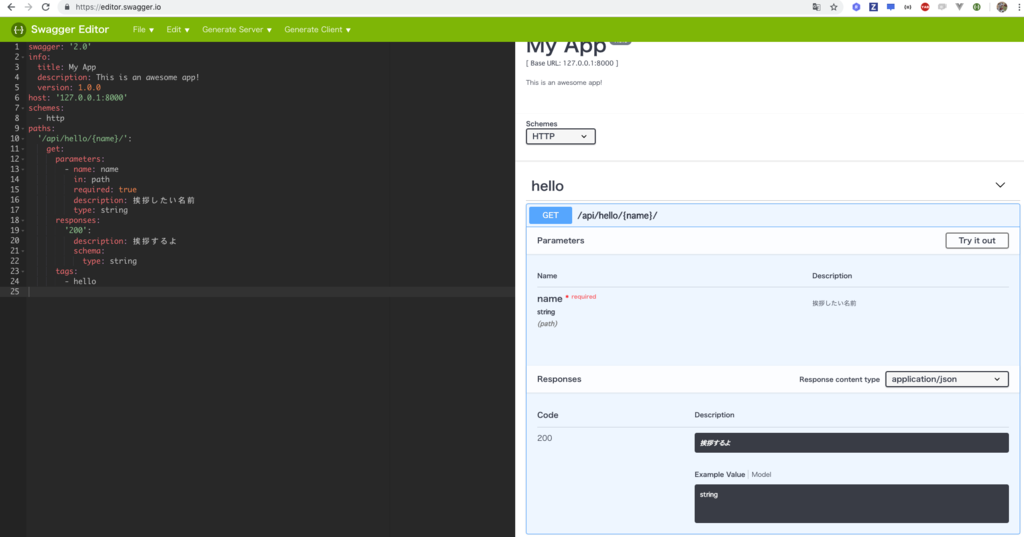This screenshot has width=1024, height=537.
Task: Click the "swagger: '2.0'" line in editor
Action: pos(60,47)
